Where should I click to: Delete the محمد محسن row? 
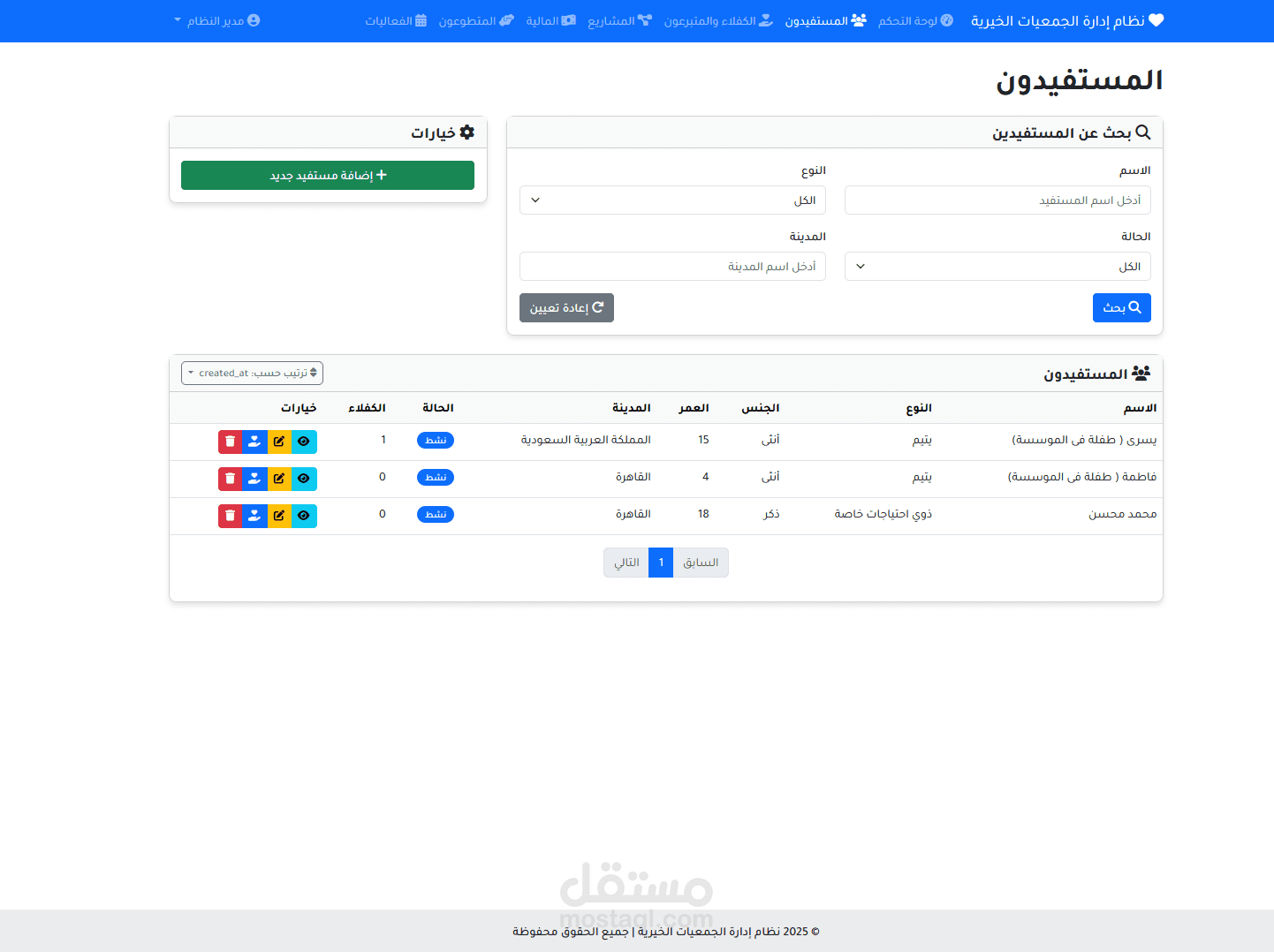click(230, 516)
